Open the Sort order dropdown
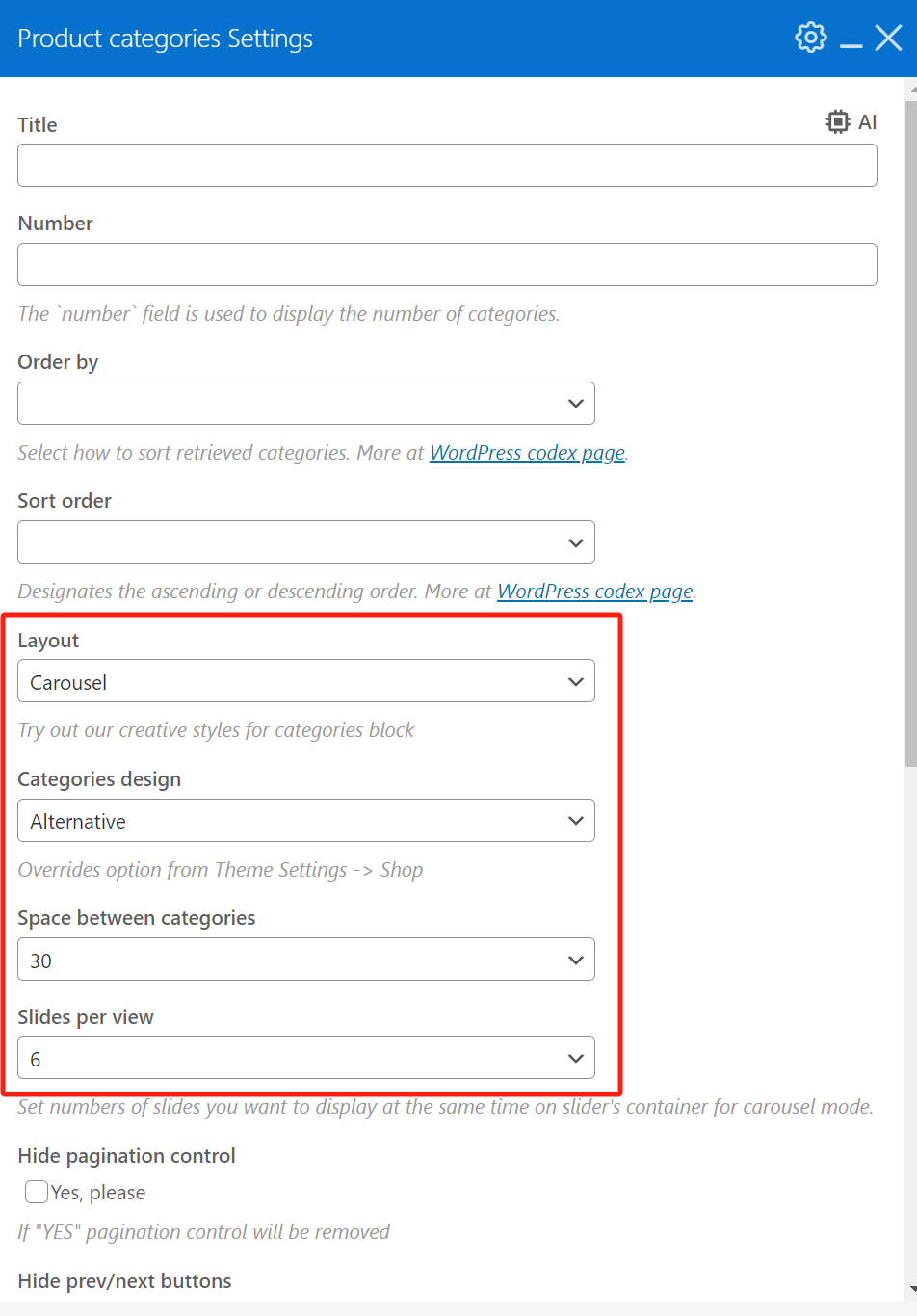 (306, 542)
